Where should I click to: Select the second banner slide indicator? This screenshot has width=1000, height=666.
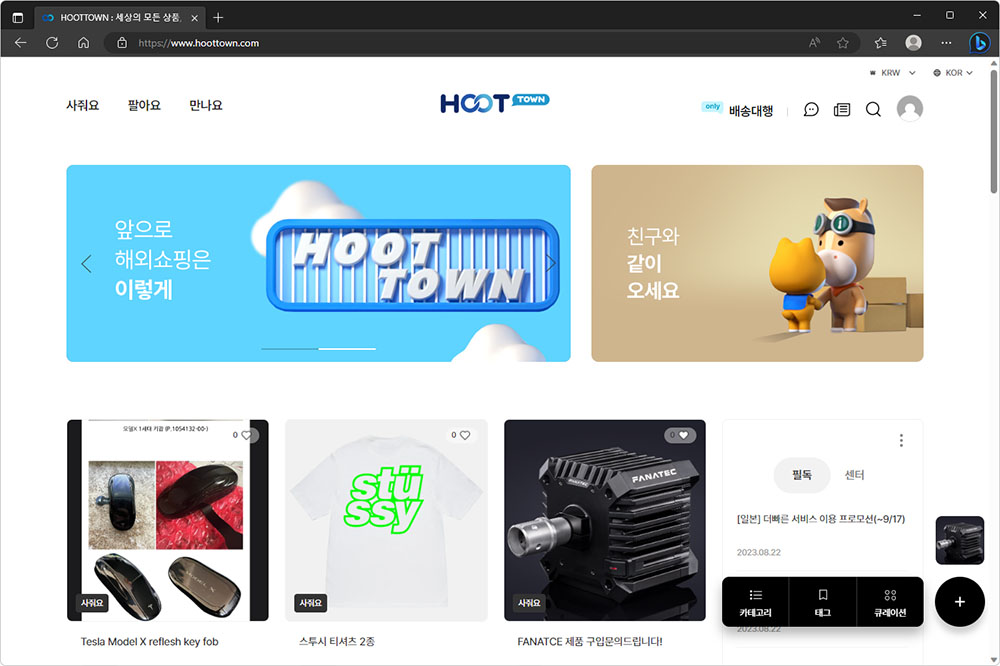347,349
